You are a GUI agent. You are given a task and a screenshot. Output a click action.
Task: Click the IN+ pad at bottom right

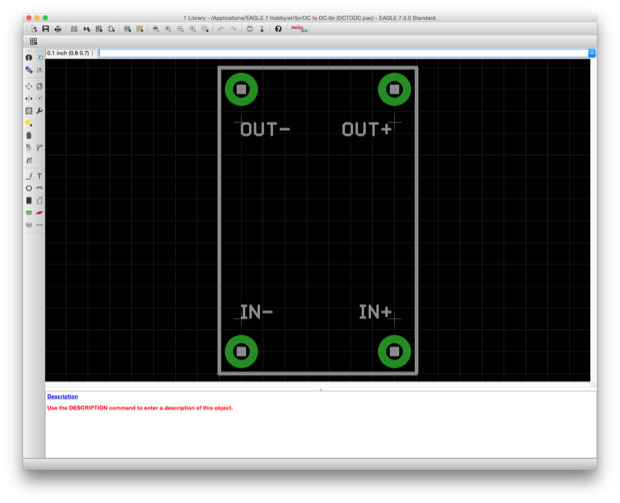pos(394,352)
